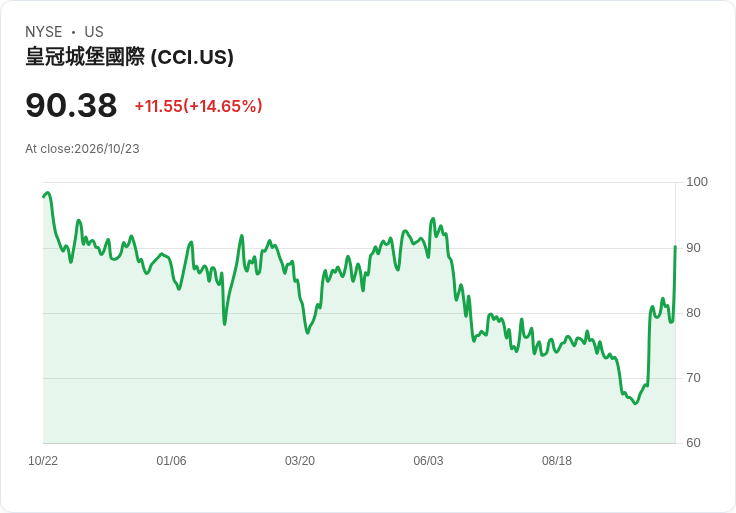Click the lowest trough of the price line
The width and height of the screenshot is (736, 513).
point(636,403)
